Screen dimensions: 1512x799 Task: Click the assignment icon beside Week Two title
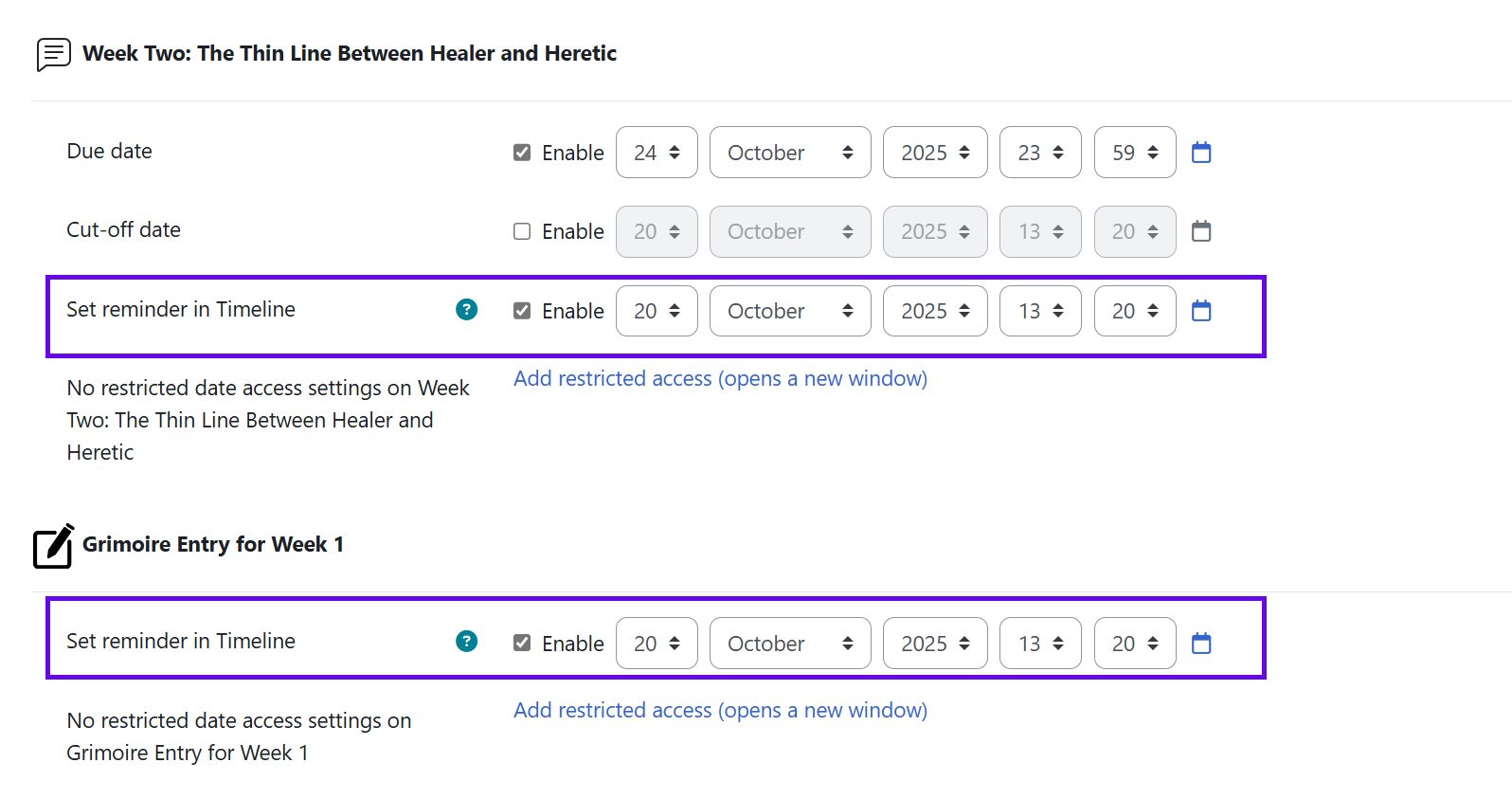coord(53,53)
